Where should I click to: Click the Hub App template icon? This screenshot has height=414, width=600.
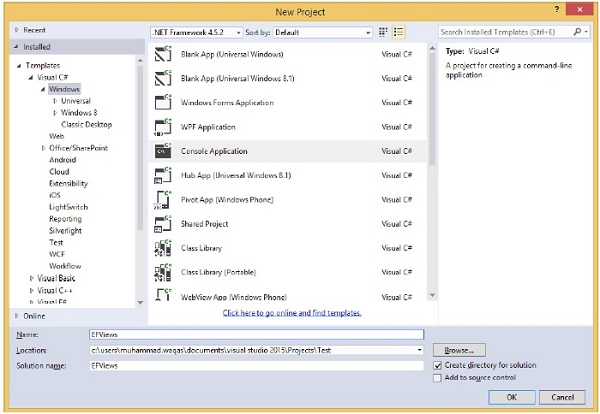pyautogui.click(x=163, y=175)
